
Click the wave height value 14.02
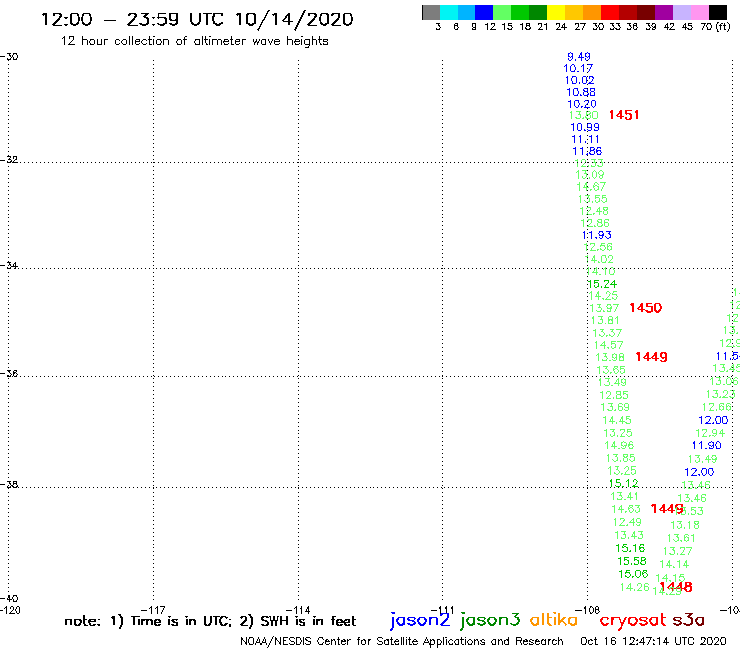click(x=599, y=259)
